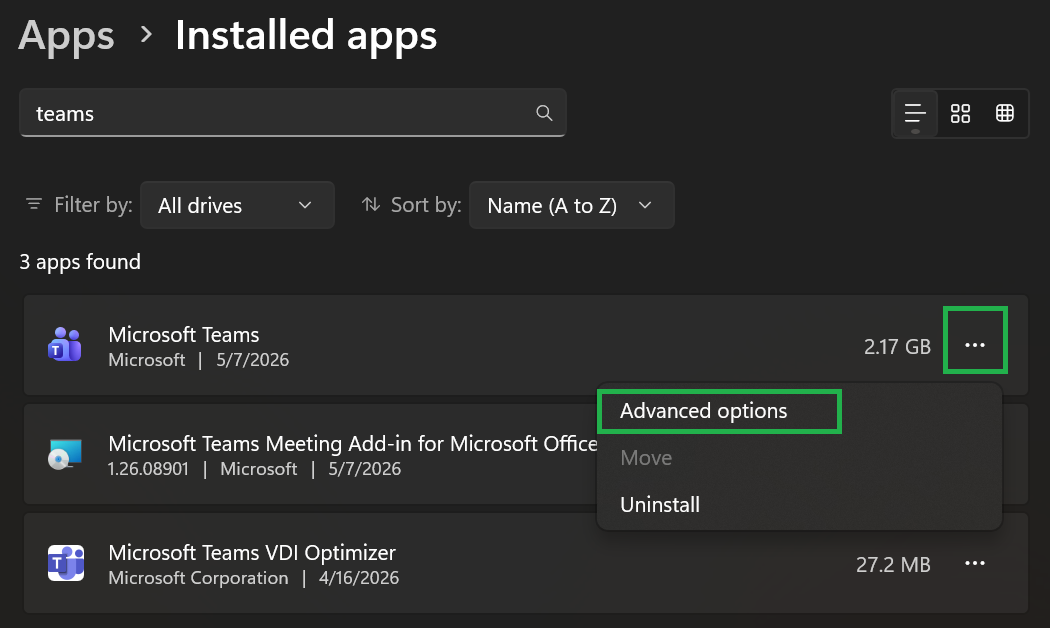Click the greyed-out Move menu entry
The width and height of the screenshot is (1050, 628).
[646, 458]
